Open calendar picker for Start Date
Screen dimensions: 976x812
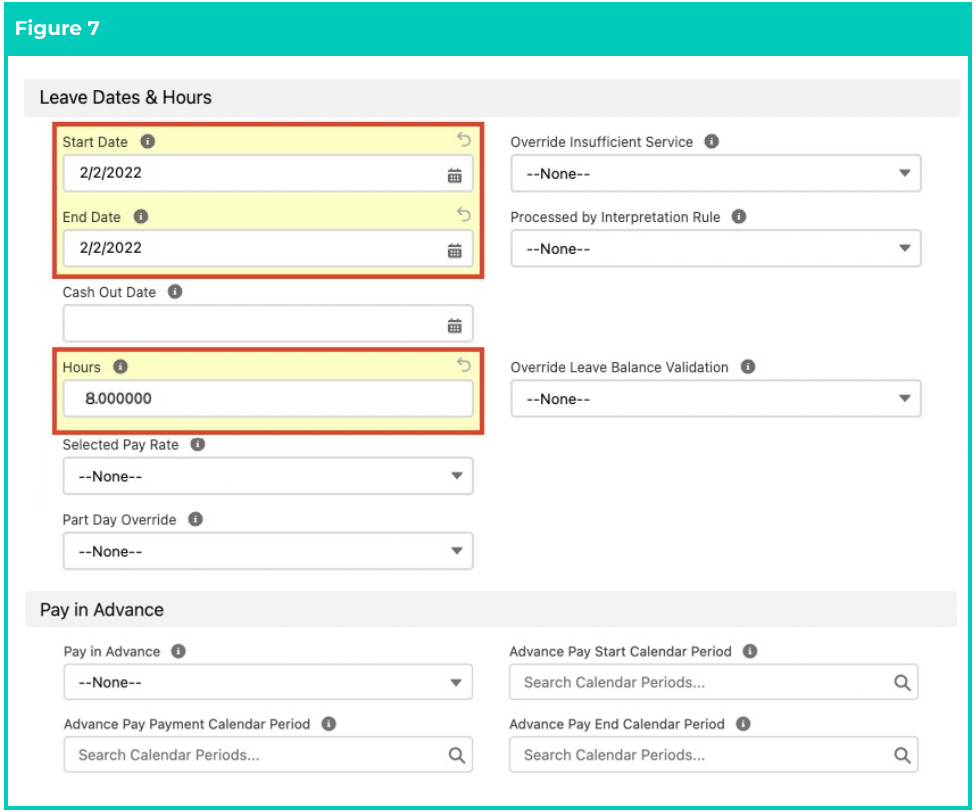[x=455, y=176]
